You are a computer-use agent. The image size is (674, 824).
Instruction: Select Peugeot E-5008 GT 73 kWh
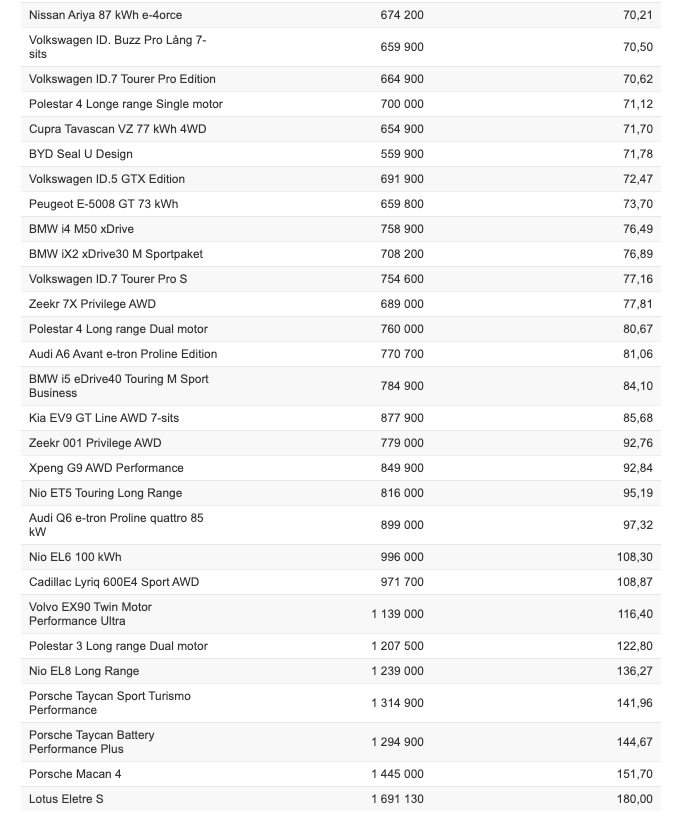pos(104,204)
